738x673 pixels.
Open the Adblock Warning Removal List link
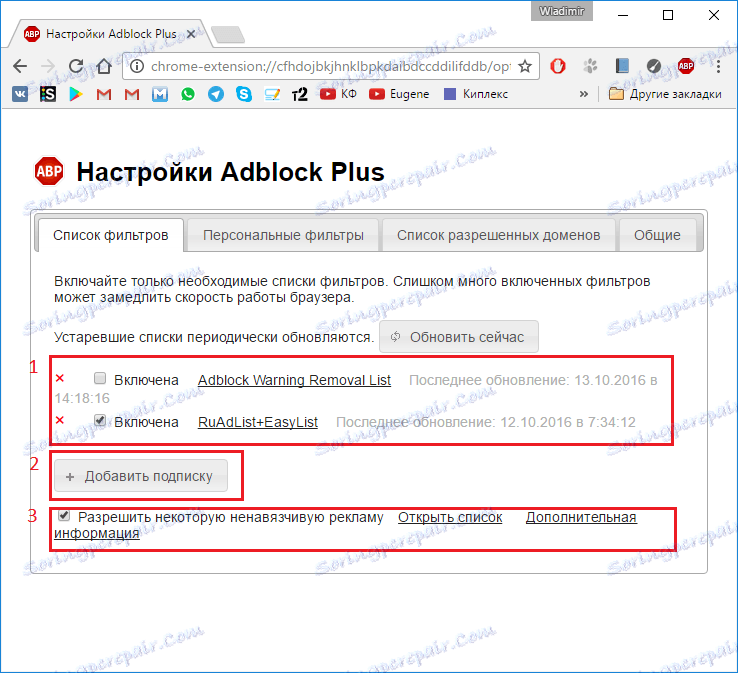[294, 380]
